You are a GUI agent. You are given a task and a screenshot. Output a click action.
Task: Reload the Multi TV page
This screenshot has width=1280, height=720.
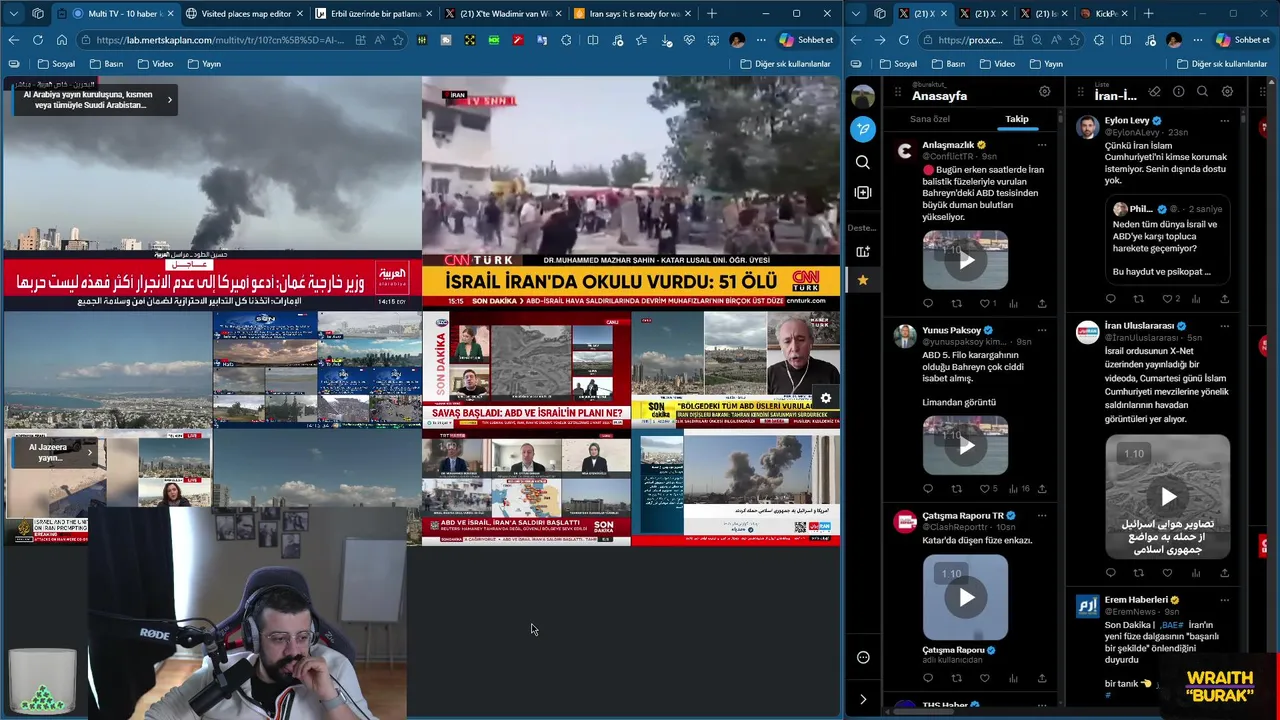(x=37, y=40)
